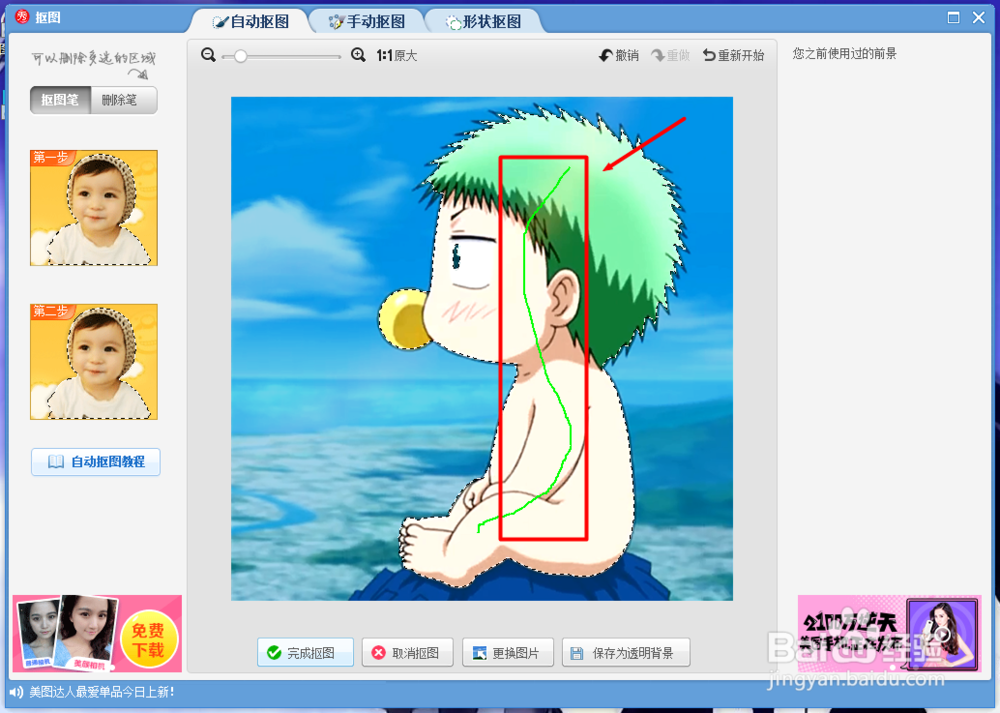This screenshot has width=1000, height=713.
Task: Click the 1:1 原大 original size button
Action: (396, 55)
